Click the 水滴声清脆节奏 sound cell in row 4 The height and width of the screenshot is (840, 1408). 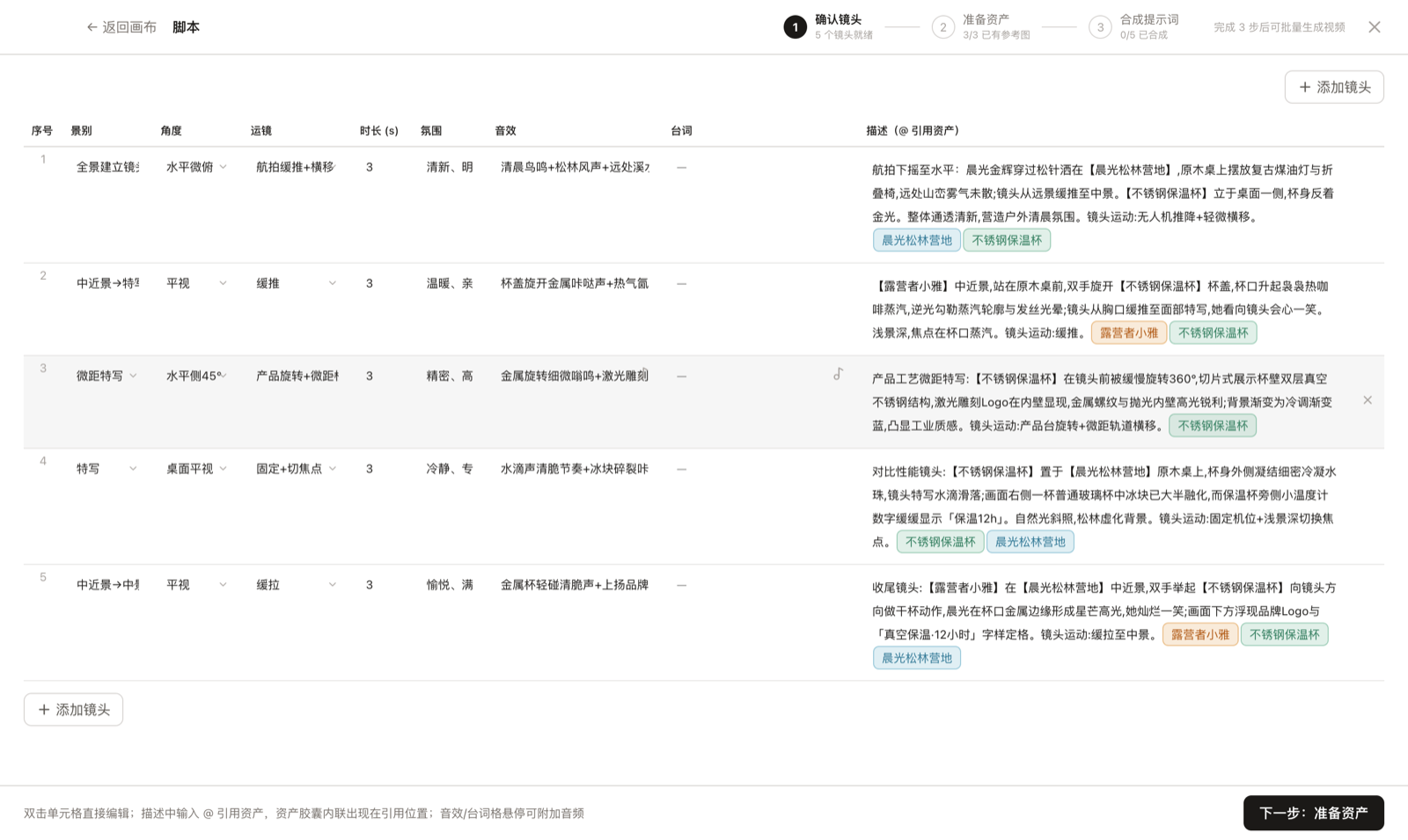point(575,469)
